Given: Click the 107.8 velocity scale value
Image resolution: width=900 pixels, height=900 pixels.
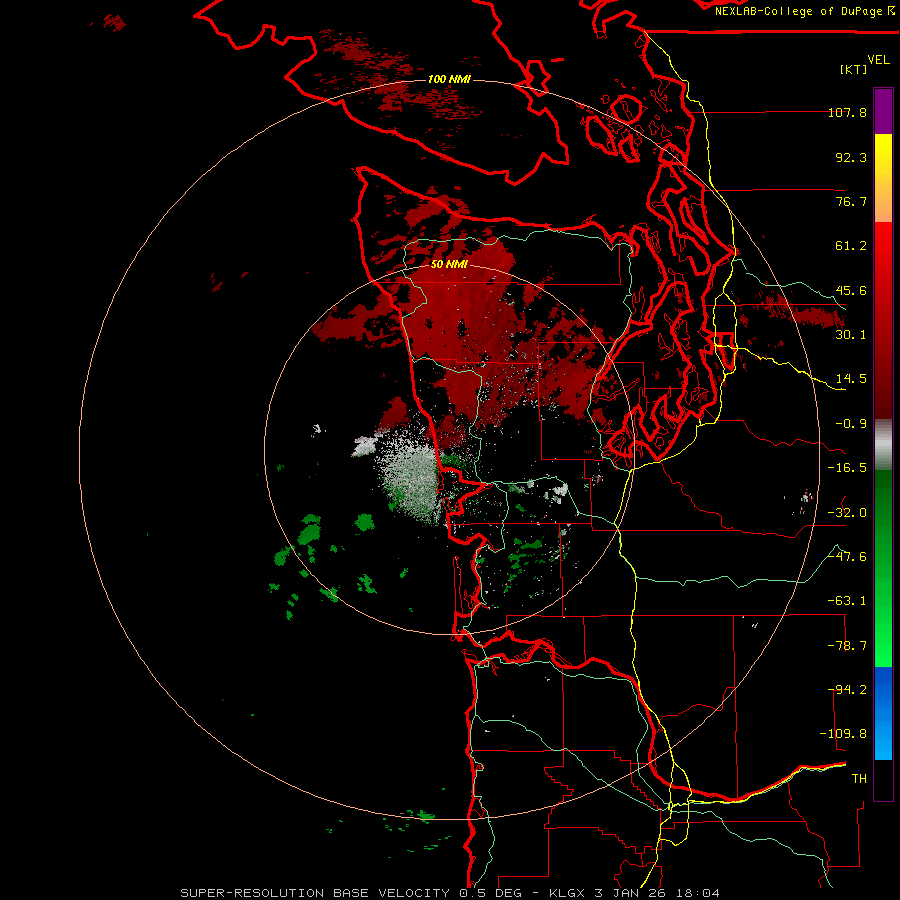Looking at the screenshot, I should 847,112.
